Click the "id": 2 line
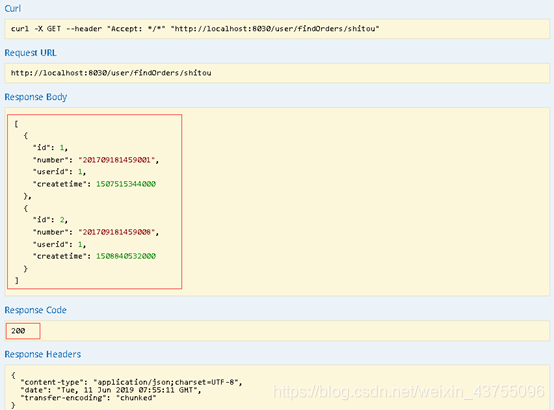This screenshot has width=554, height=410. tap(50, 220)
